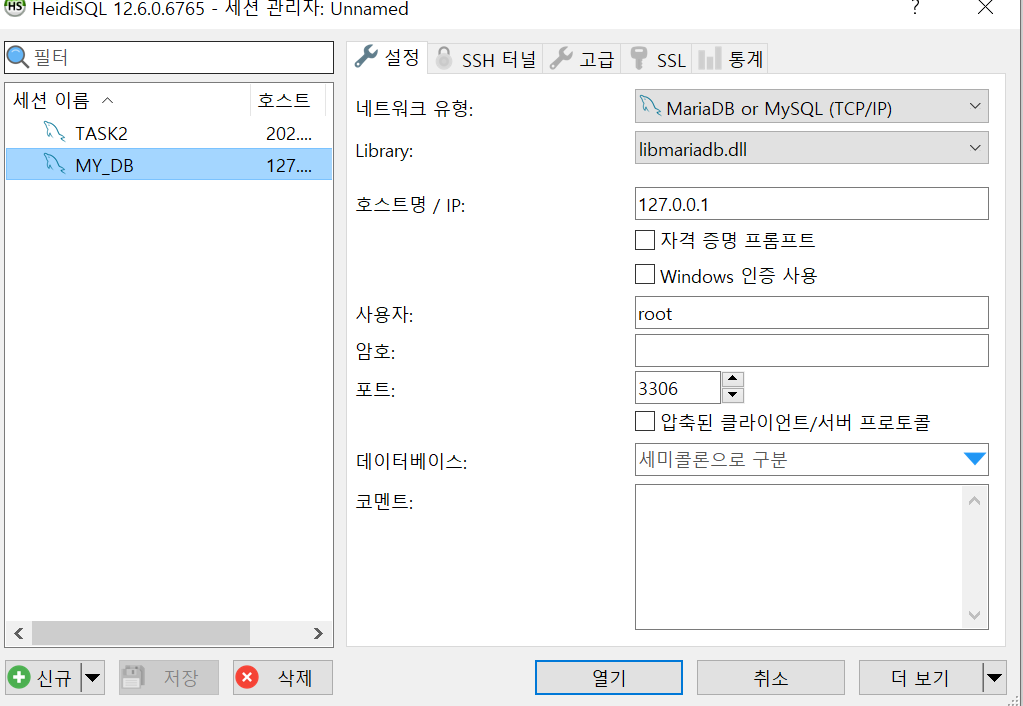This screenshot has height=706, width=1023.
Task: Click the comment box scroll up arrow
Action: (x=974, y=500)
